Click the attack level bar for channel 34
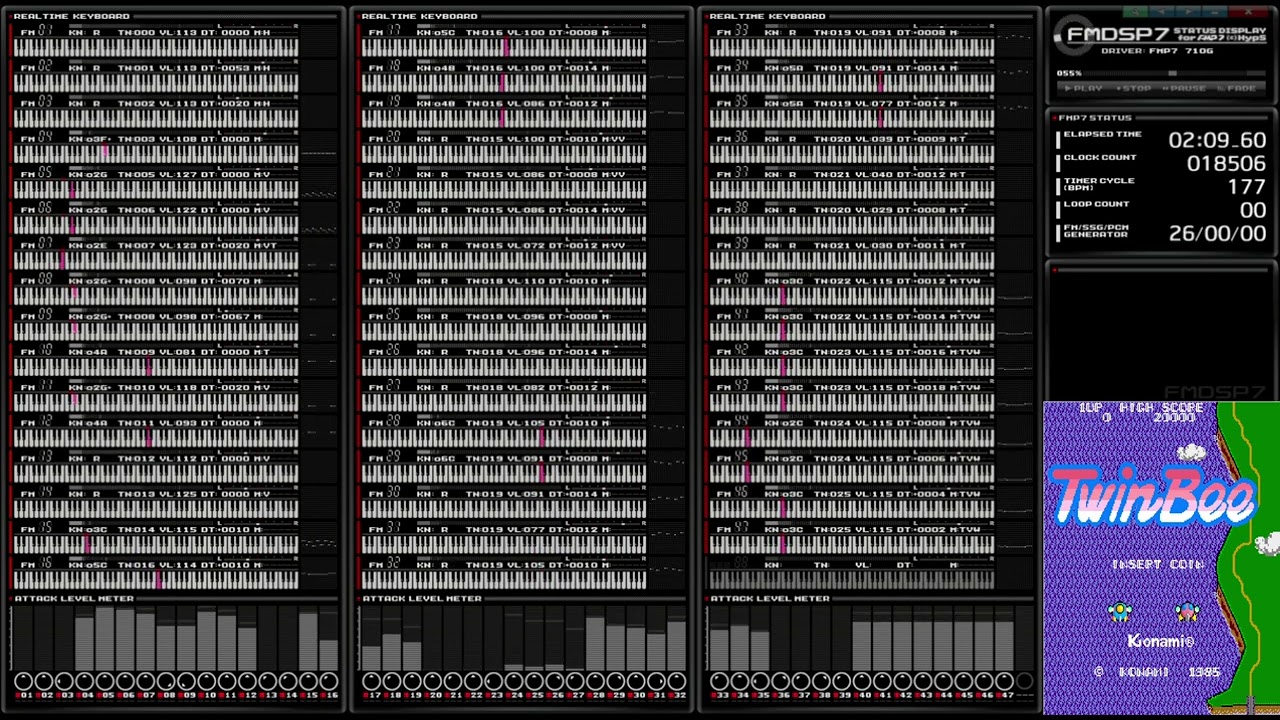 click(740, 639)
